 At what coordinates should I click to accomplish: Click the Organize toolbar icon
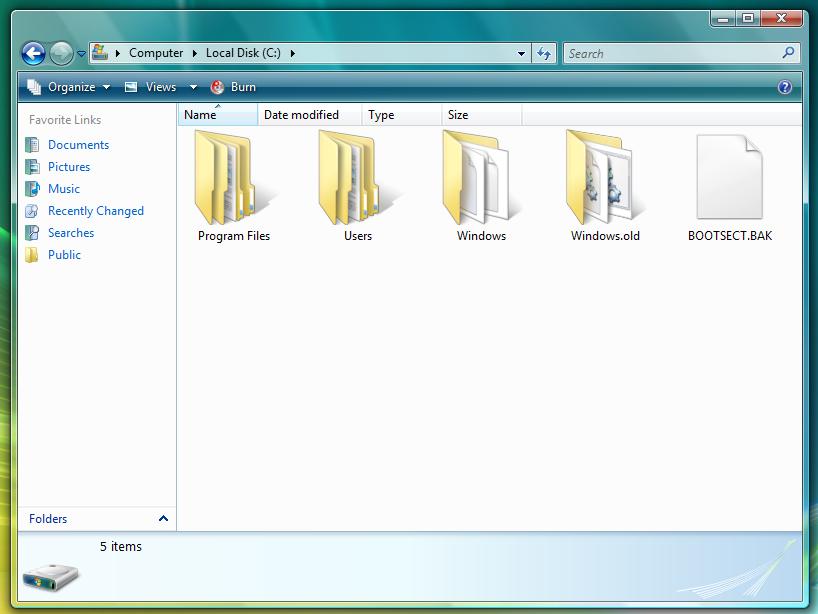coord(34,87)
